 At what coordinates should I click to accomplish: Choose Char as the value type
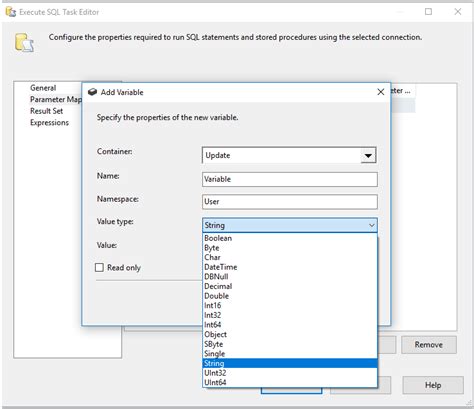pyautogui.click(x=290, y=257)
